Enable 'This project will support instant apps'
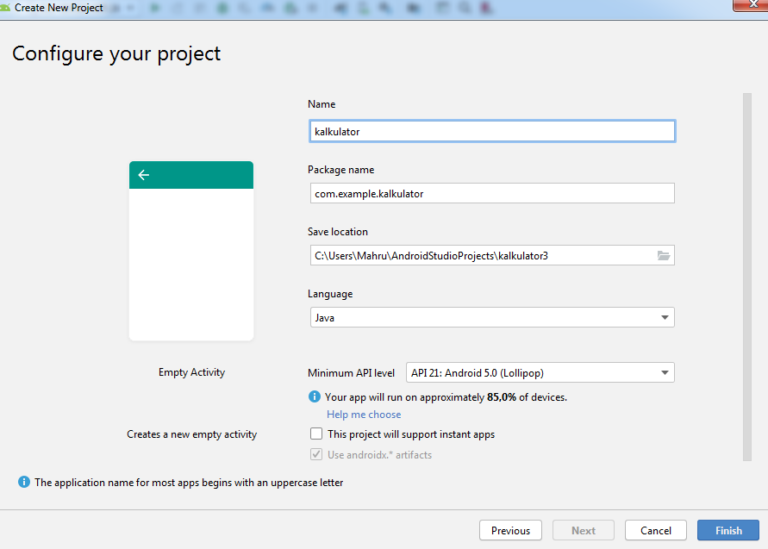This screenshot has height=549, width=768. [x=316, y=434]
